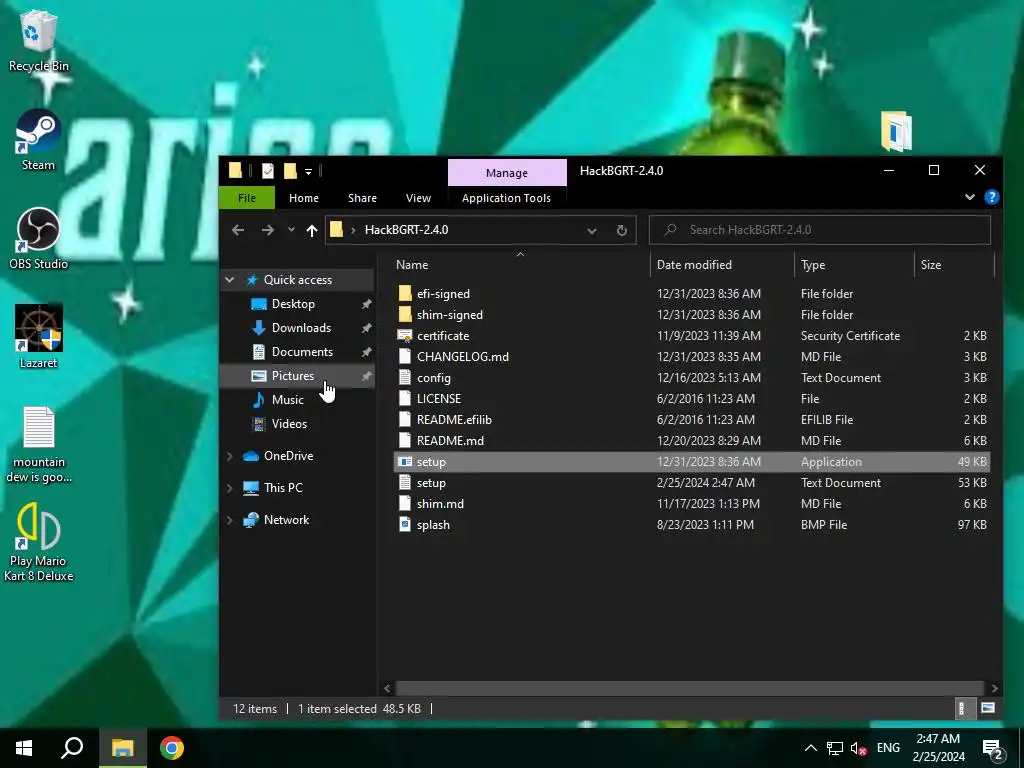
Task: Switch to the View ribbon tab
Action: [x=418, y=198]
